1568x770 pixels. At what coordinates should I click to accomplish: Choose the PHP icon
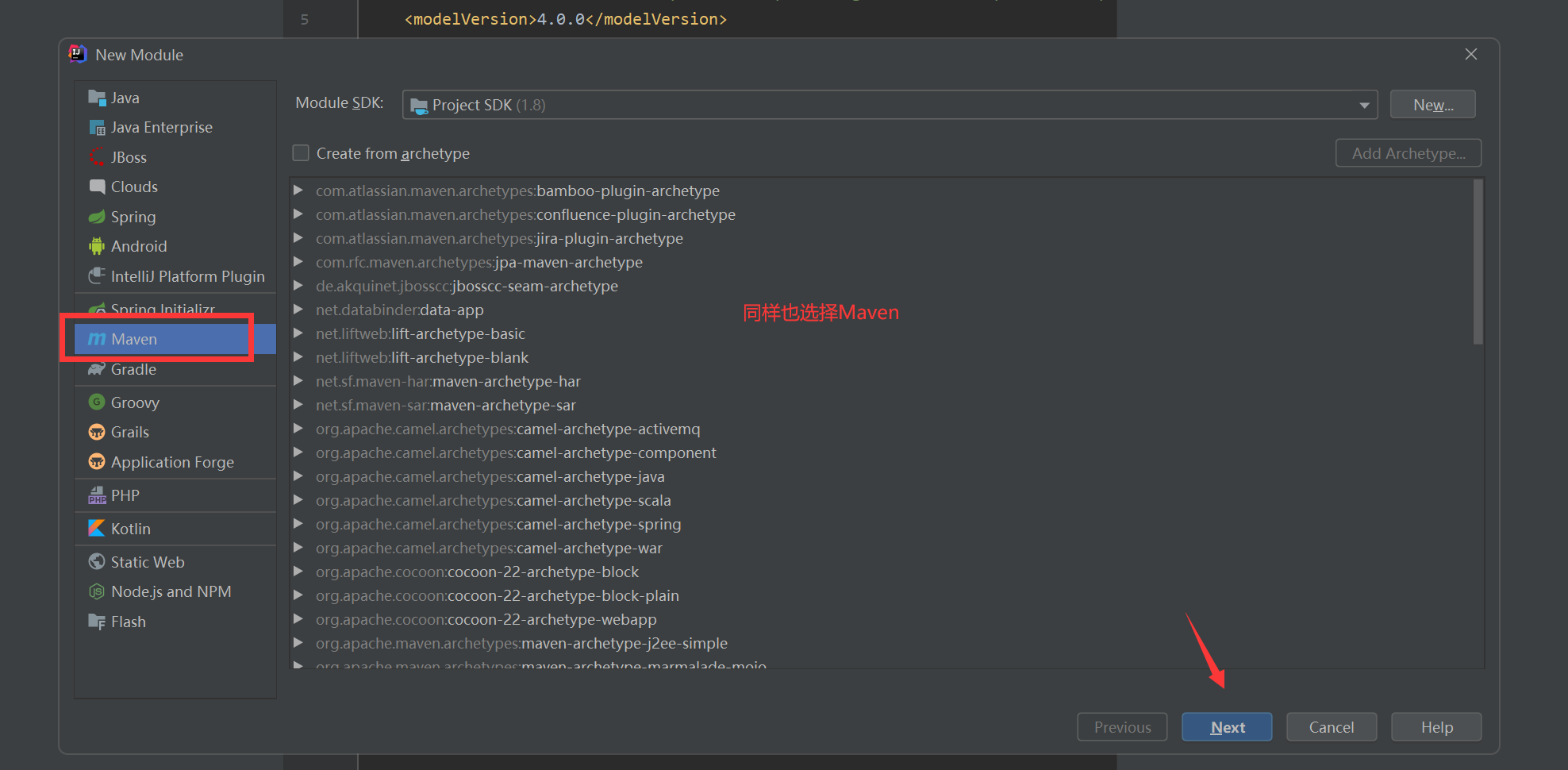click(97, 495)
